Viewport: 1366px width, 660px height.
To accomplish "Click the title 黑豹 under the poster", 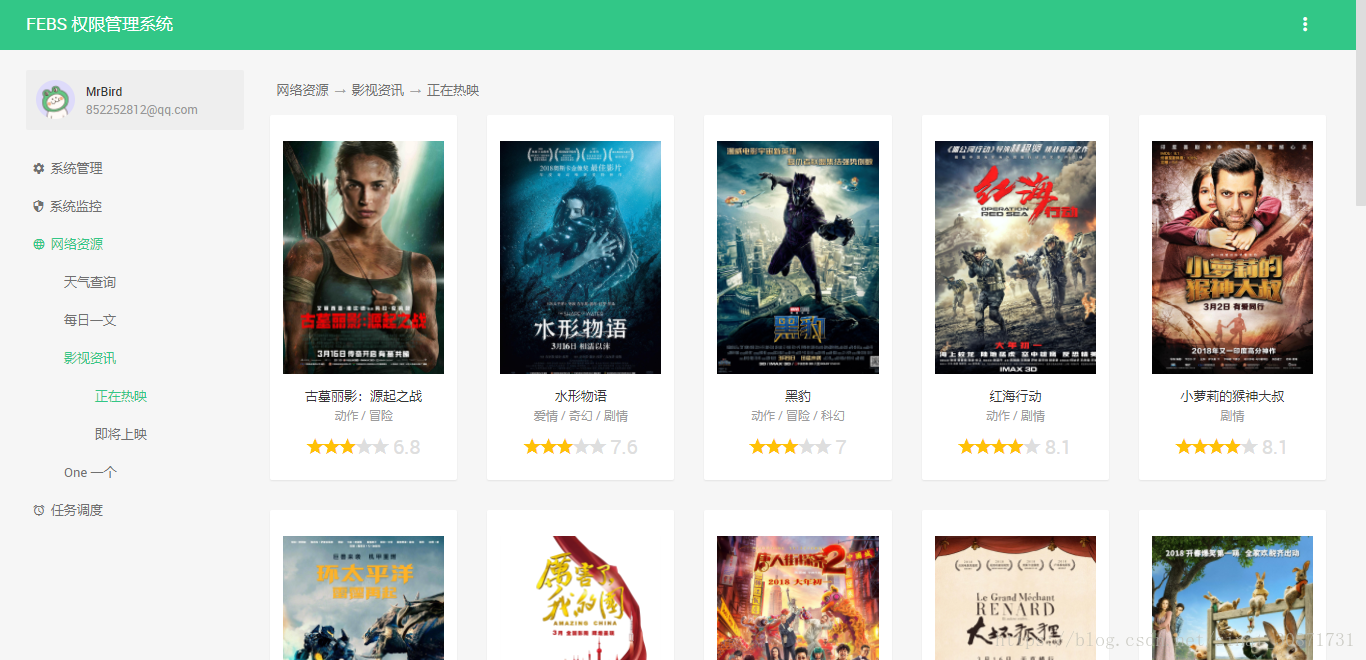I will [798, 396].
